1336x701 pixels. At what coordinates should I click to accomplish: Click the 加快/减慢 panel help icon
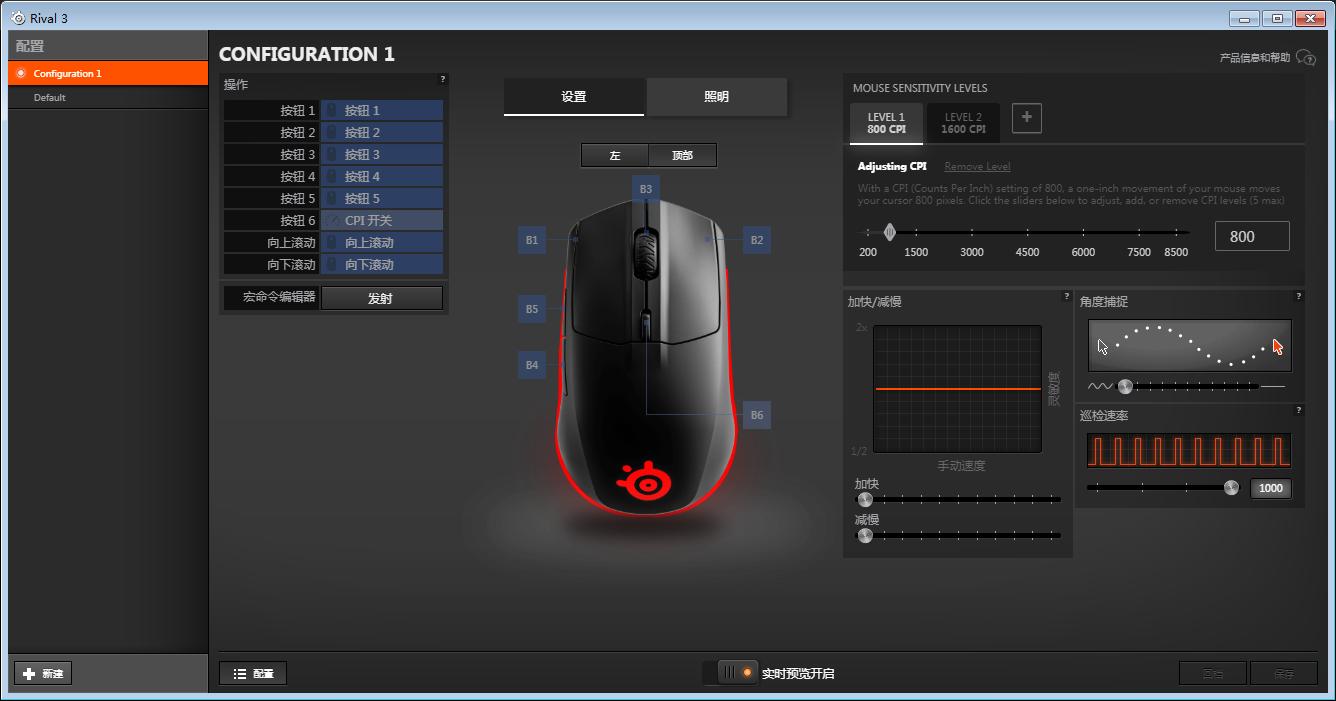[x=1066, y=296]
